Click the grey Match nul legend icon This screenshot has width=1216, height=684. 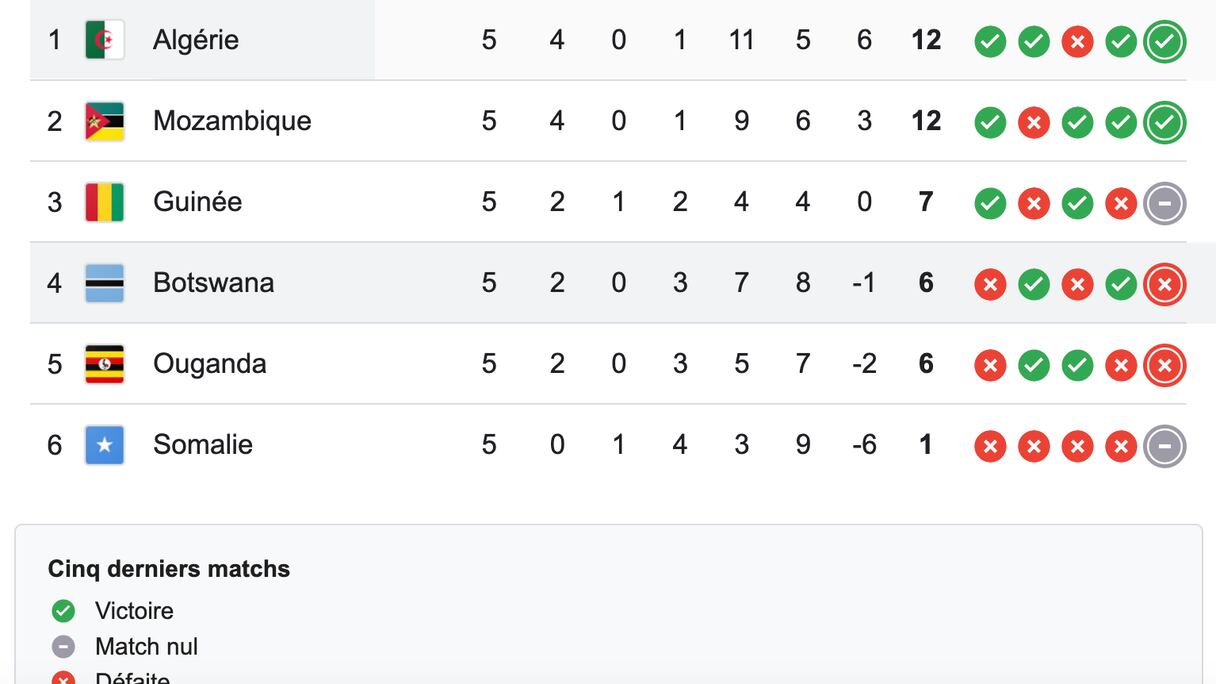point(63,647)
